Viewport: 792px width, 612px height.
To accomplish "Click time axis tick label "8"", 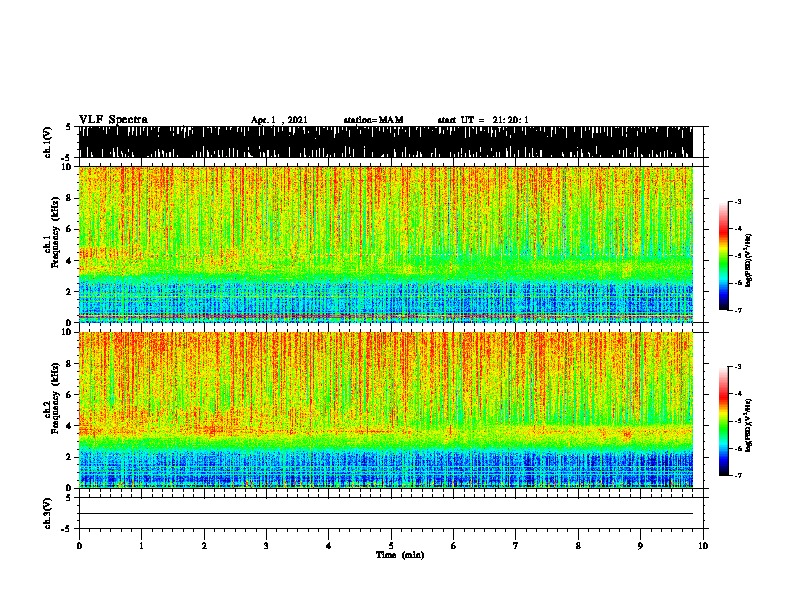I will tap(578, 546).
